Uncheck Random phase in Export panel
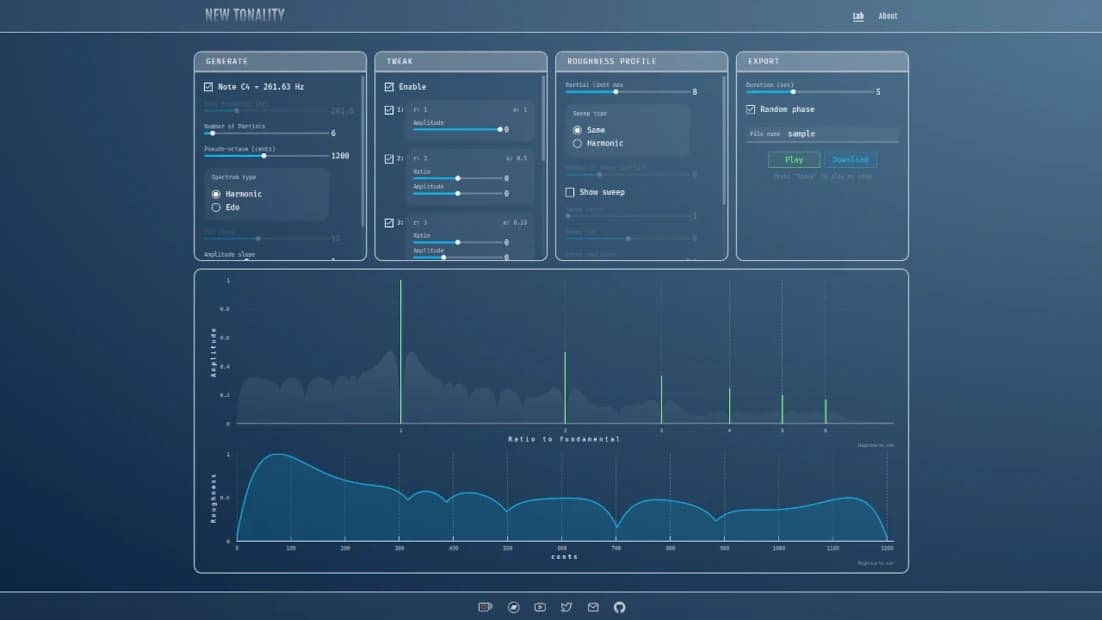The height and width of the screenshot is (620, 1102). tap(751, 109)
